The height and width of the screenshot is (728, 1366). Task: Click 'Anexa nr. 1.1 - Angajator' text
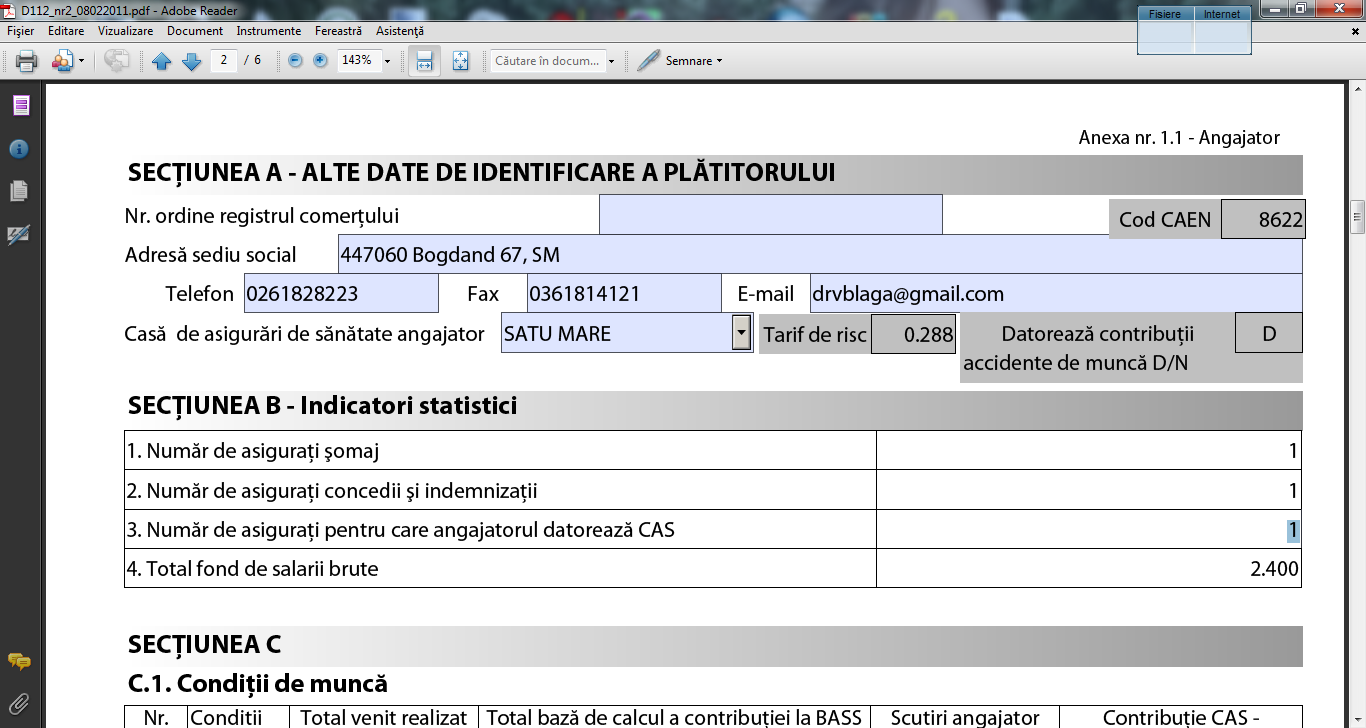coord(1179,138)
